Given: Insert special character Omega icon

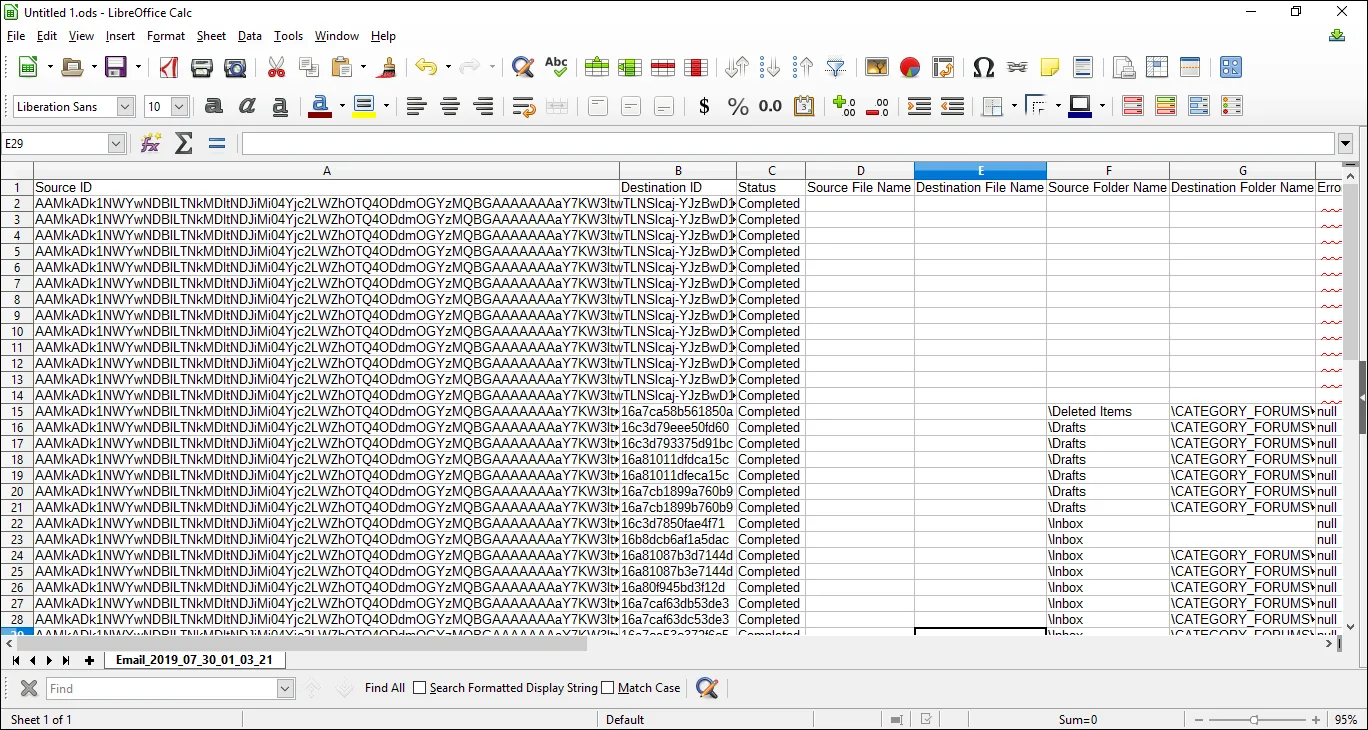Looking at the screenshot, I should [983, 67].
